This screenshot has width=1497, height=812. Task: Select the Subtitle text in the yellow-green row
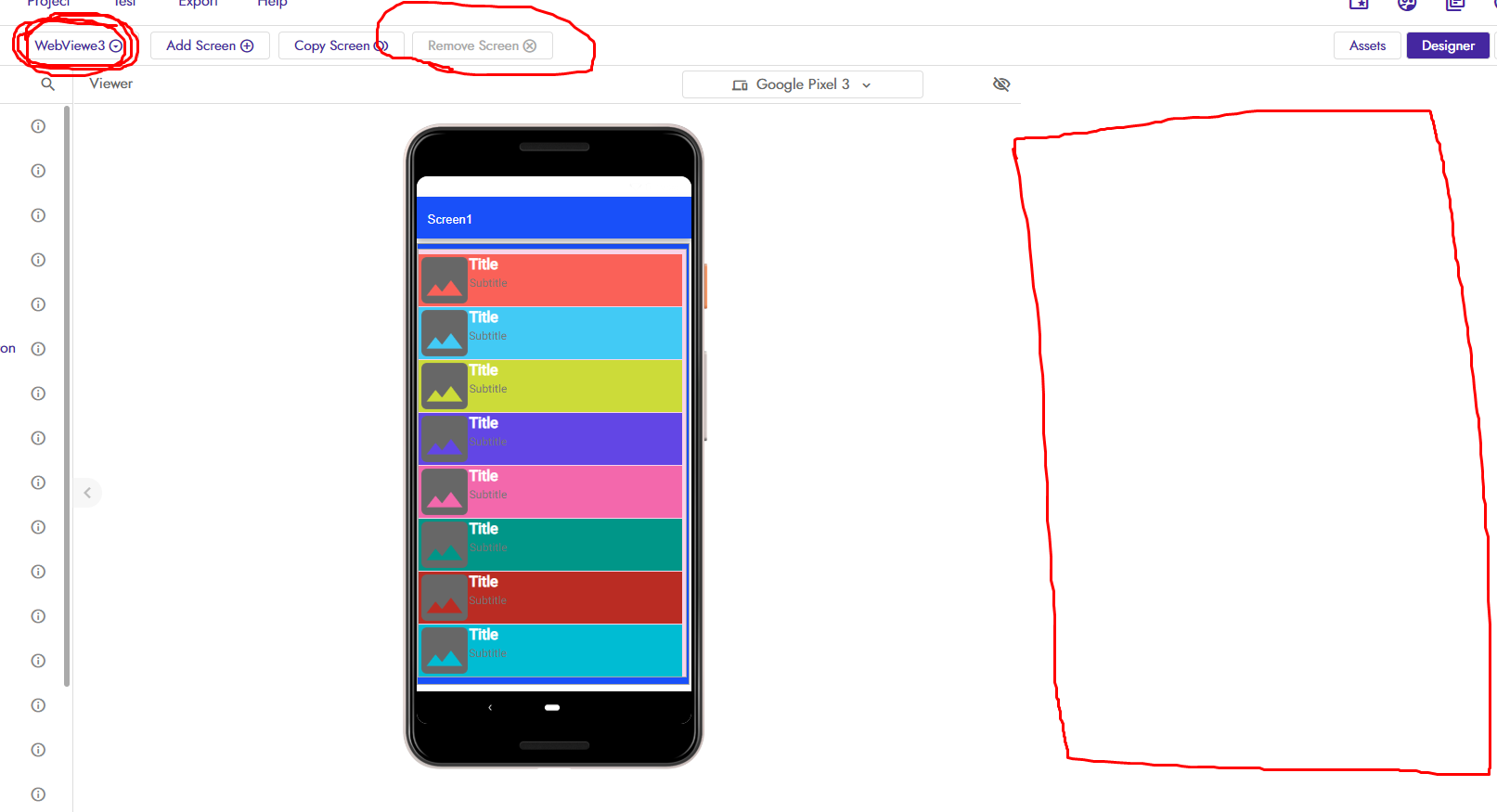click(x=488, y=389)
